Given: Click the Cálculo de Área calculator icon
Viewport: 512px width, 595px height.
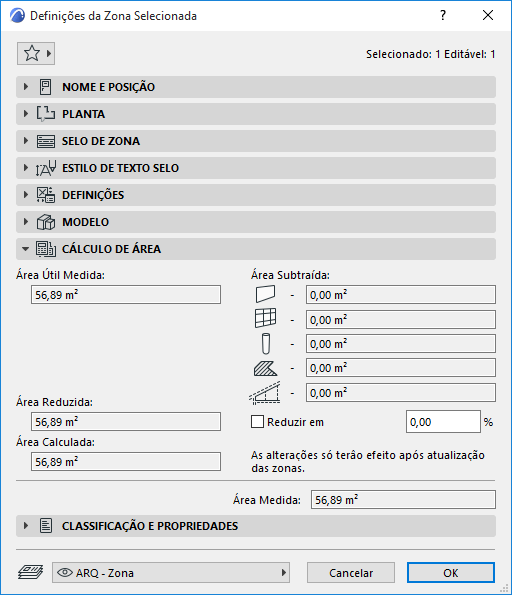Looking at the screenshot, I should click(x=46, y=249).
